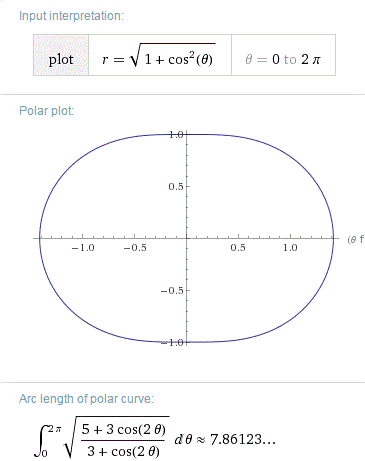Click the -0.5 label on horizontal axis
The width and height of the screenshot is (365, 461).
pyautogui.click(x=135, y=248)
